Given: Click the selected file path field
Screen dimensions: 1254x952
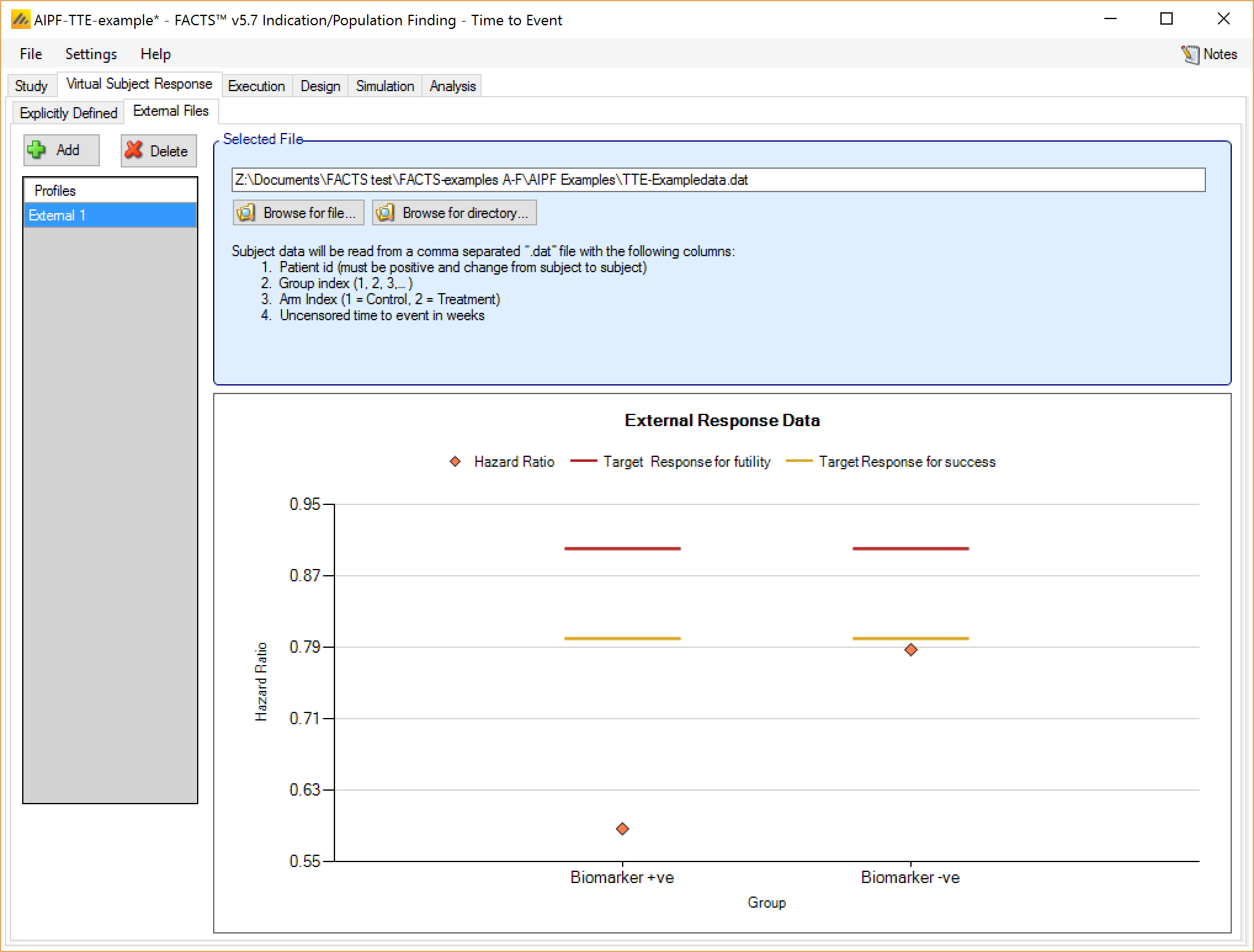Looking at the screenshot, I should click(x=718, y=180).
